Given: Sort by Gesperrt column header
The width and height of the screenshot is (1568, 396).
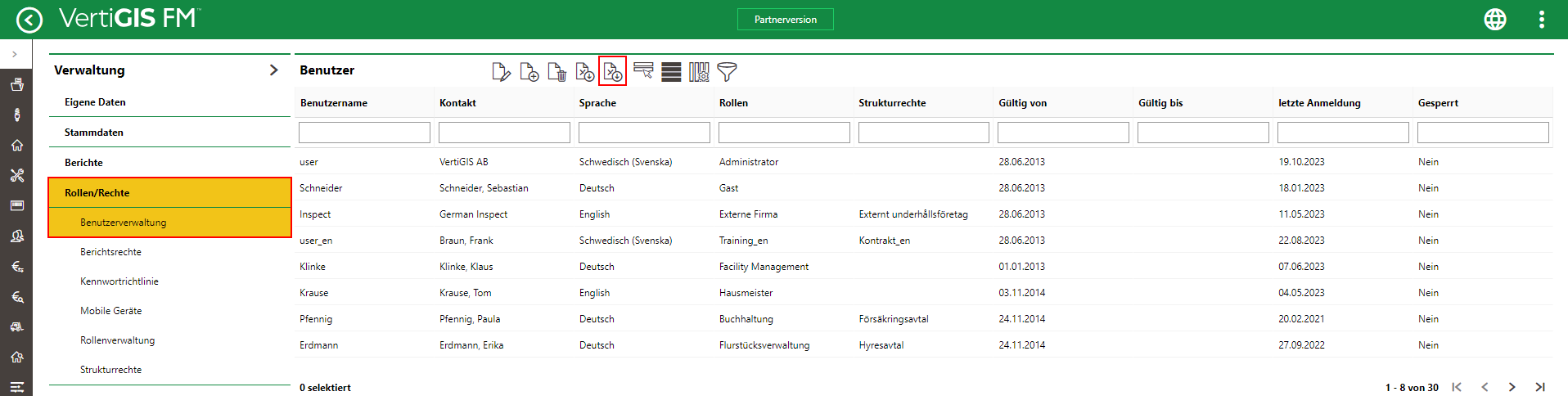Looking at the screenshot, I should tap(1438, 103).
